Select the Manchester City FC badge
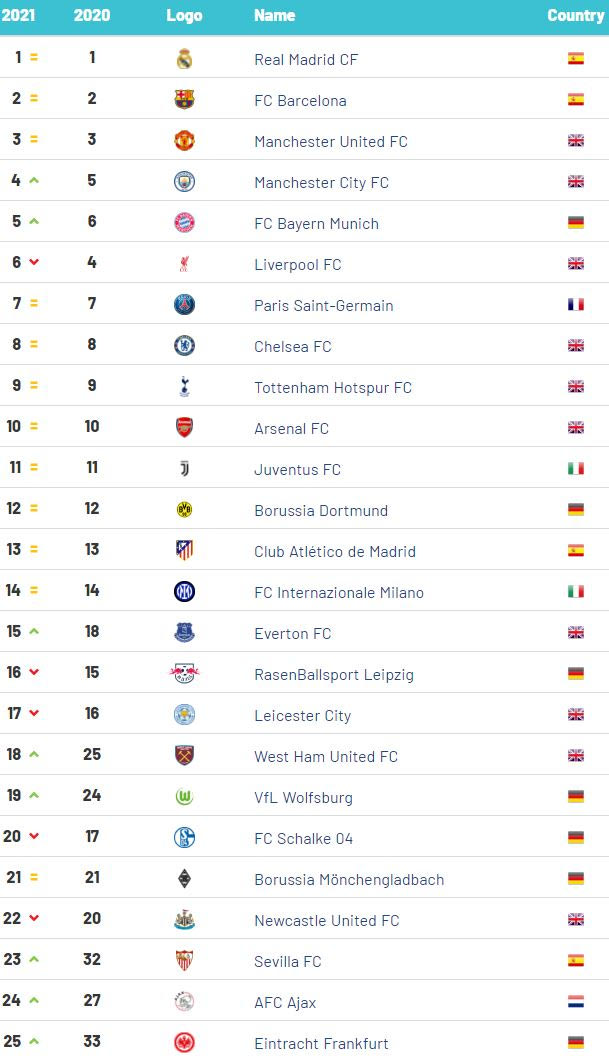 point(184,182)
